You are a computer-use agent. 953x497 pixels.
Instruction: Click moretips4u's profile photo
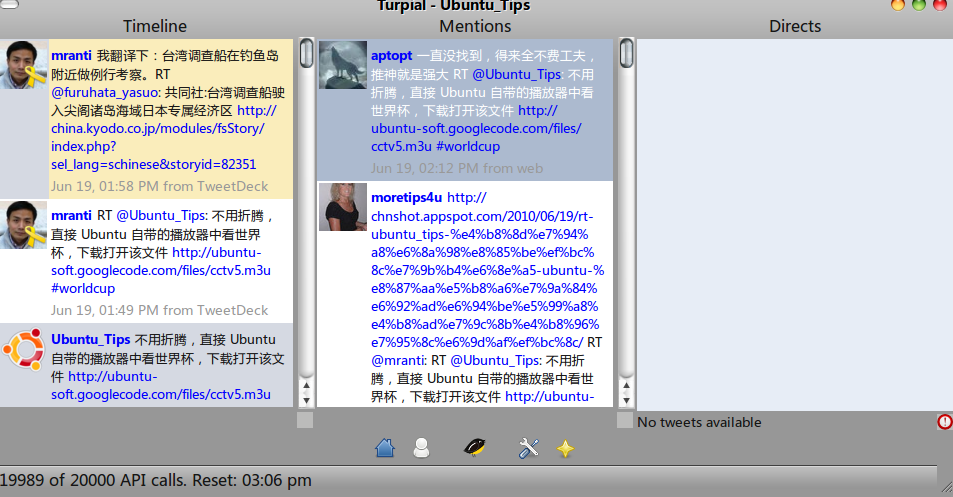(343, 208)
